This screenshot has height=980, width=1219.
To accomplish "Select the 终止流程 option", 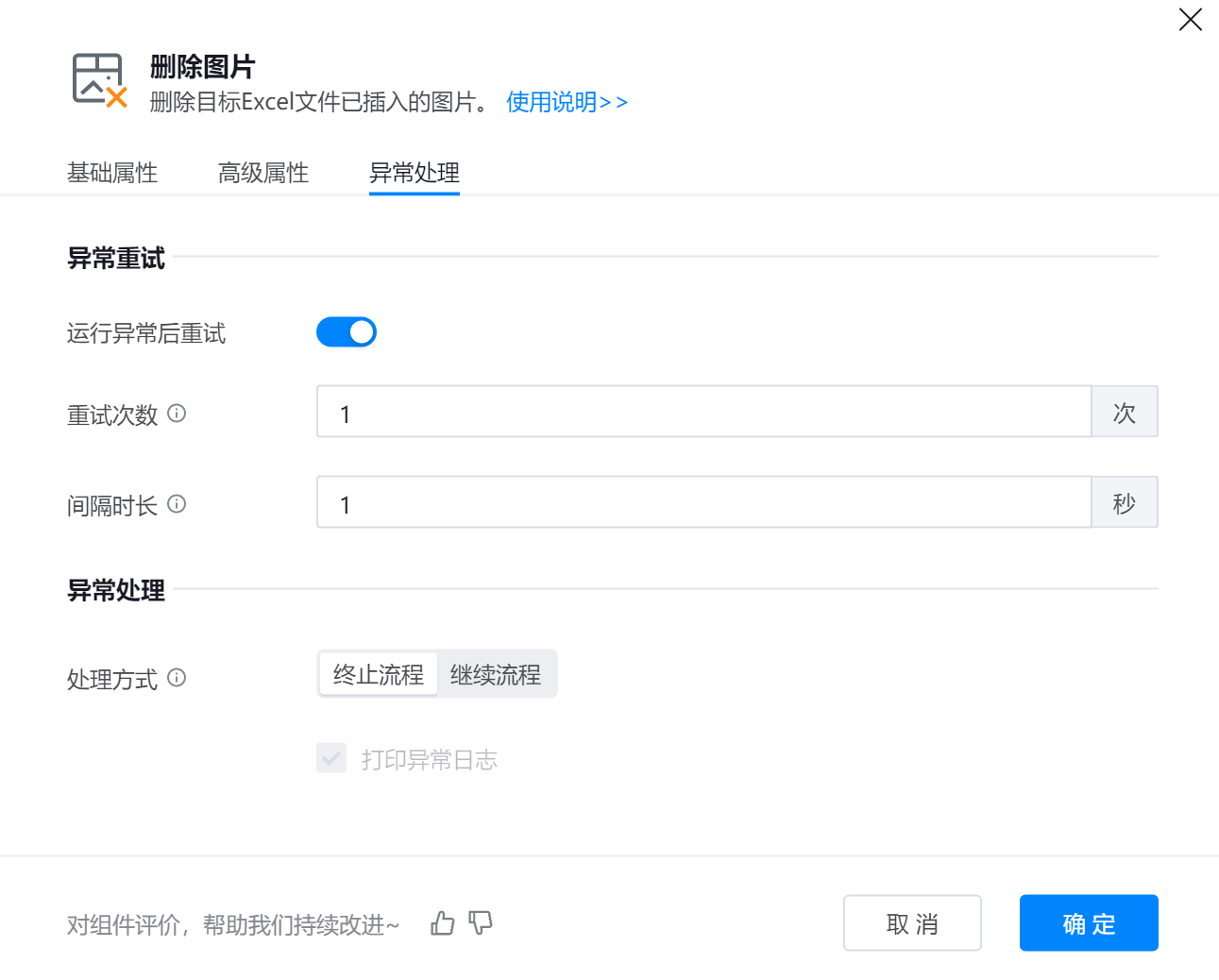I will tap(379, 674).
